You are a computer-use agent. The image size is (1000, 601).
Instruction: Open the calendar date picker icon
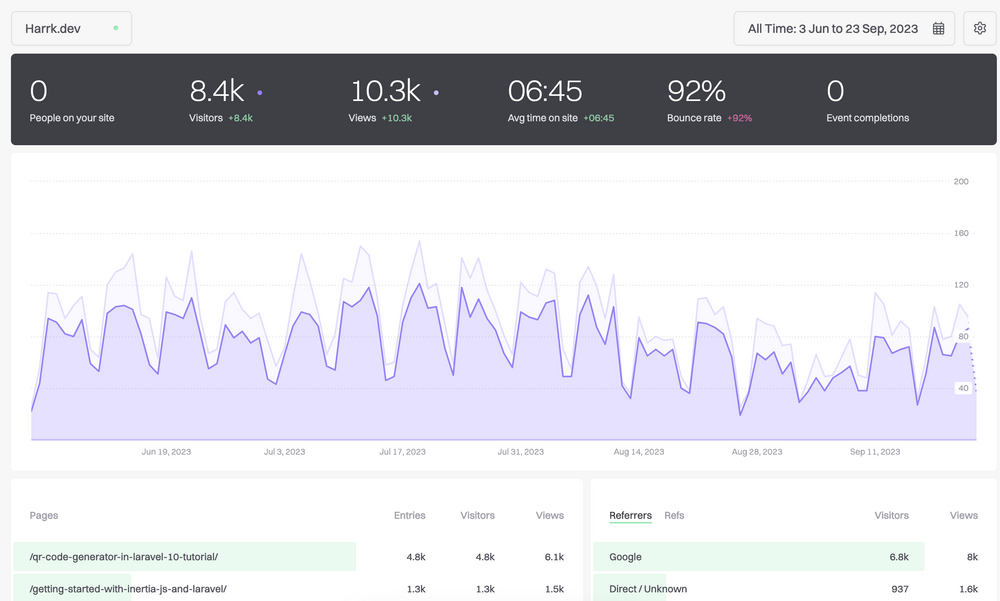pos(938,28)
